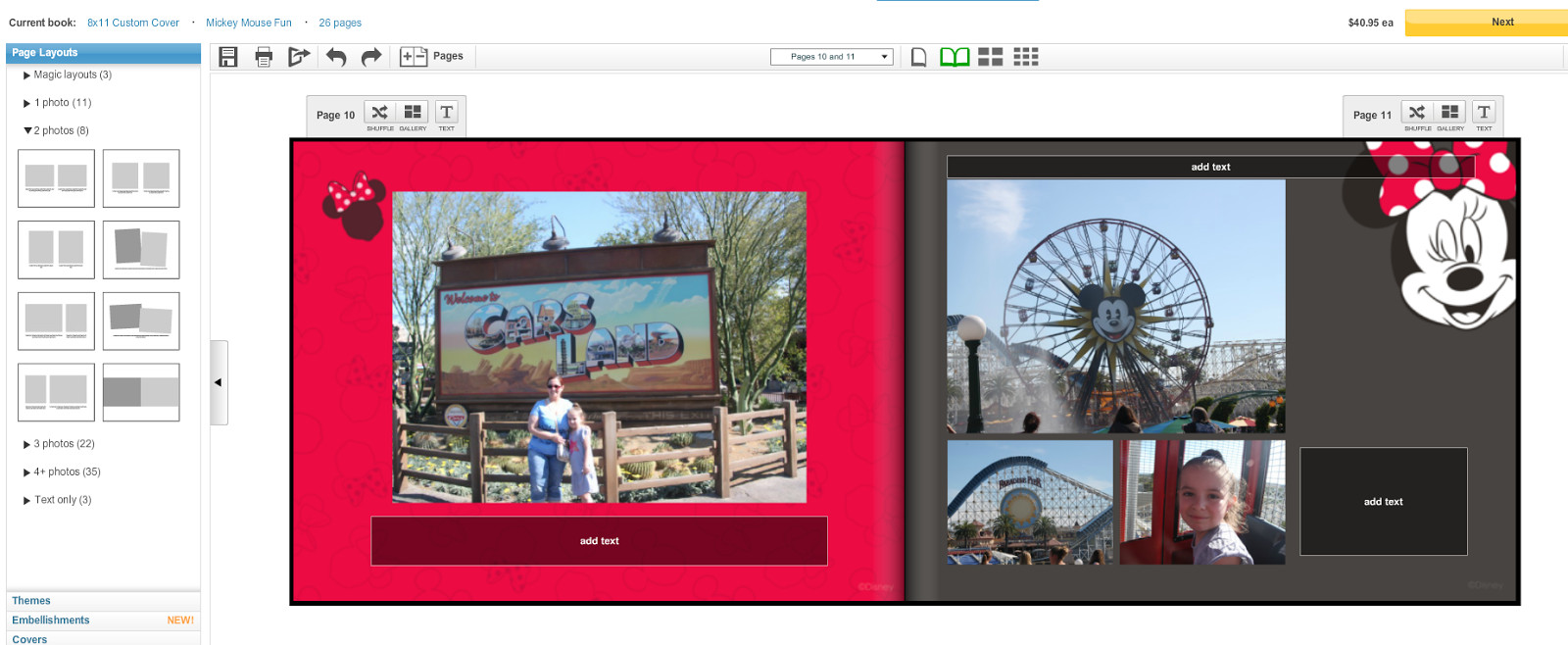1568x645 pixels.
Task: Select the Page Layouts panel header
Action: (103, 53)
